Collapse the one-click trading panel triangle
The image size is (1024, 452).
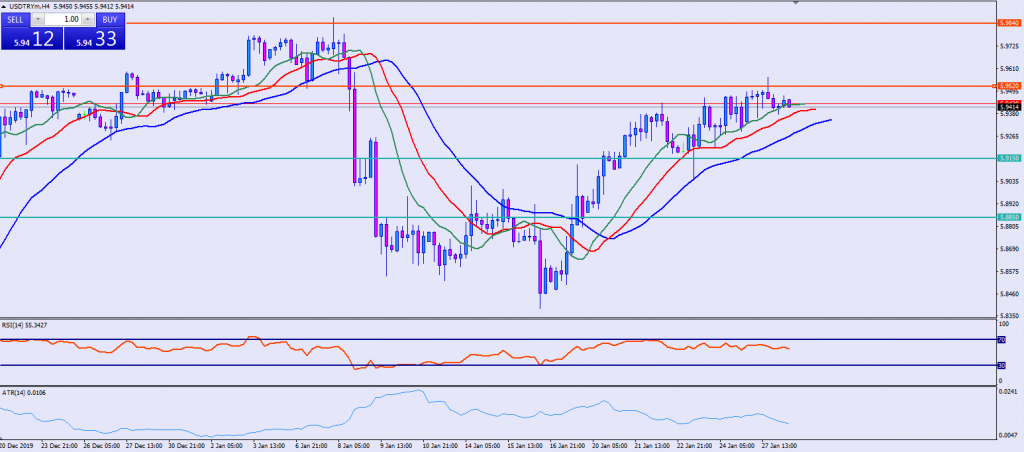tap(3, 6)
